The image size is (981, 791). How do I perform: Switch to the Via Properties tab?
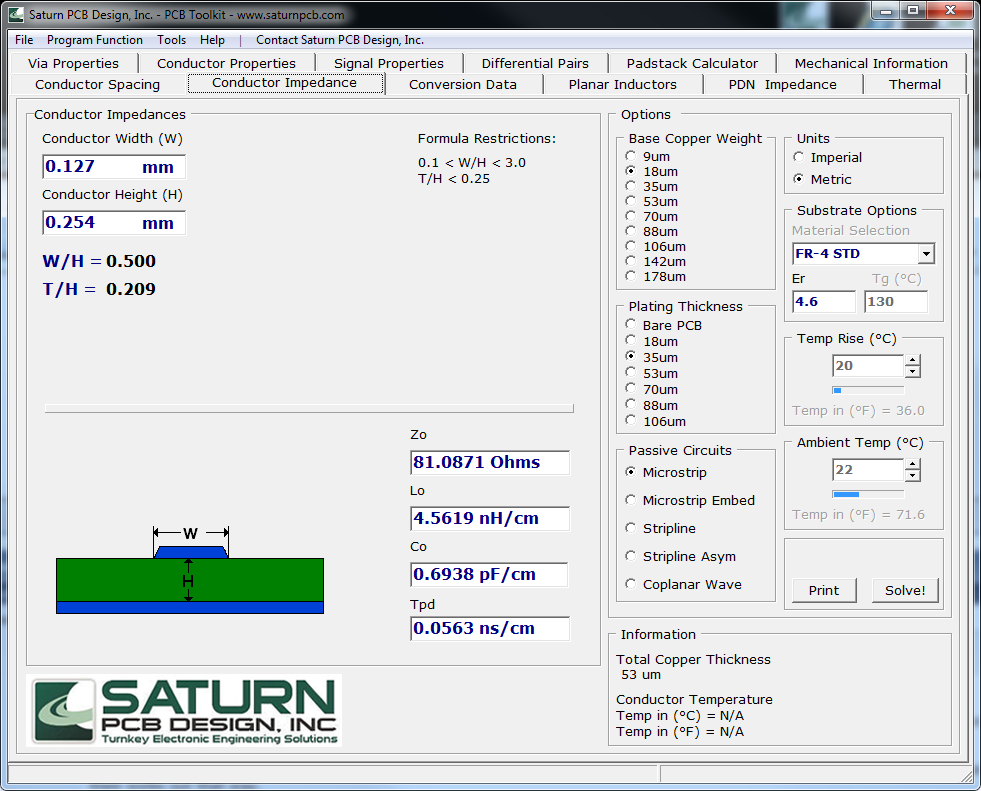click(x=73, y=63)
